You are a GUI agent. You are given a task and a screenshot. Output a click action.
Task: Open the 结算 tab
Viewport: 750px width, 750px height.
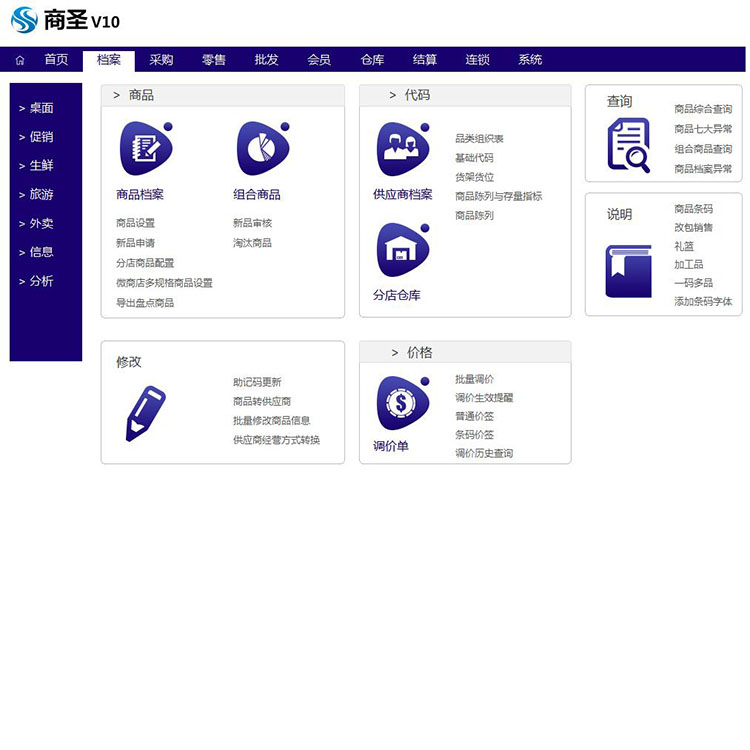point(425,60)
